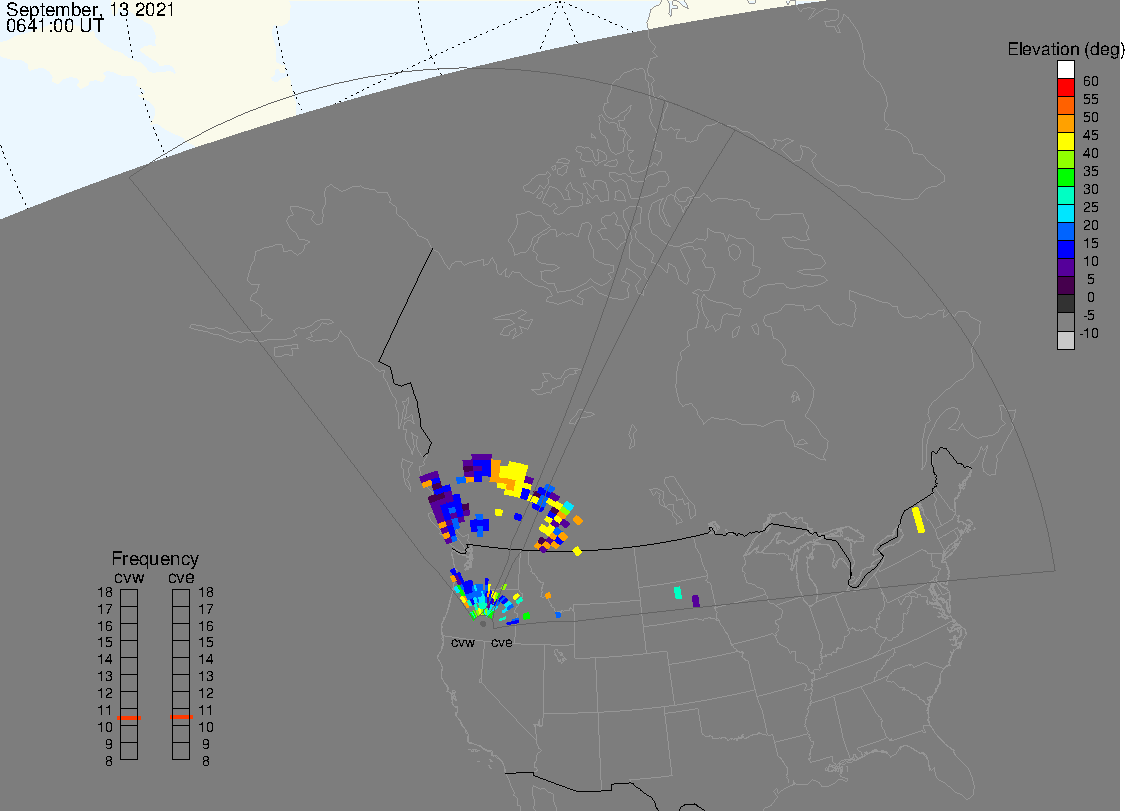The width and height of the screenshot is (1125, 811).
Task: Click the date text 'September, 13 2021'
Action: 90,9
